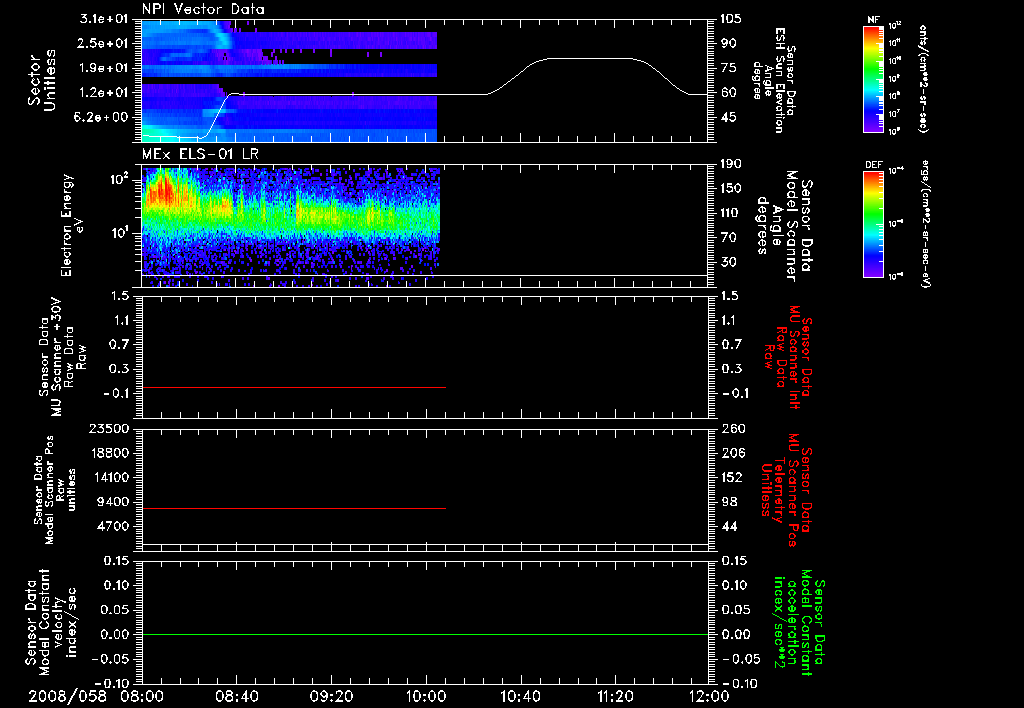The width and height of the screenshot is (1024, 708).
Task: Click the 105 degree sun elevation tick
Action: click(731, 19)
